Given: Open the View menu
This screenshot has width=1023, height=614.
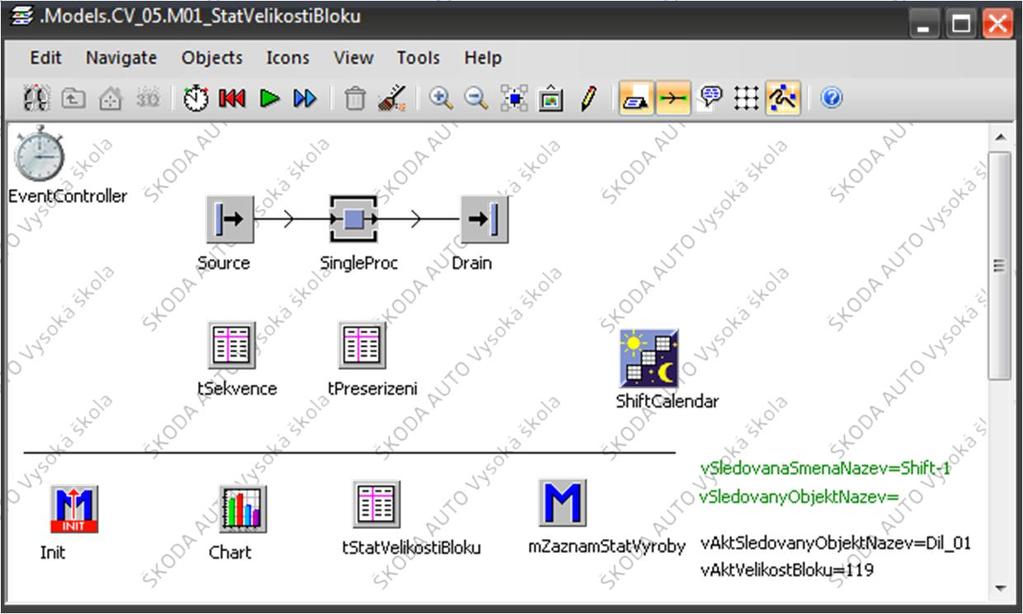Looking at the screenshot, I should pyautogui.click(x=354, y=58).
